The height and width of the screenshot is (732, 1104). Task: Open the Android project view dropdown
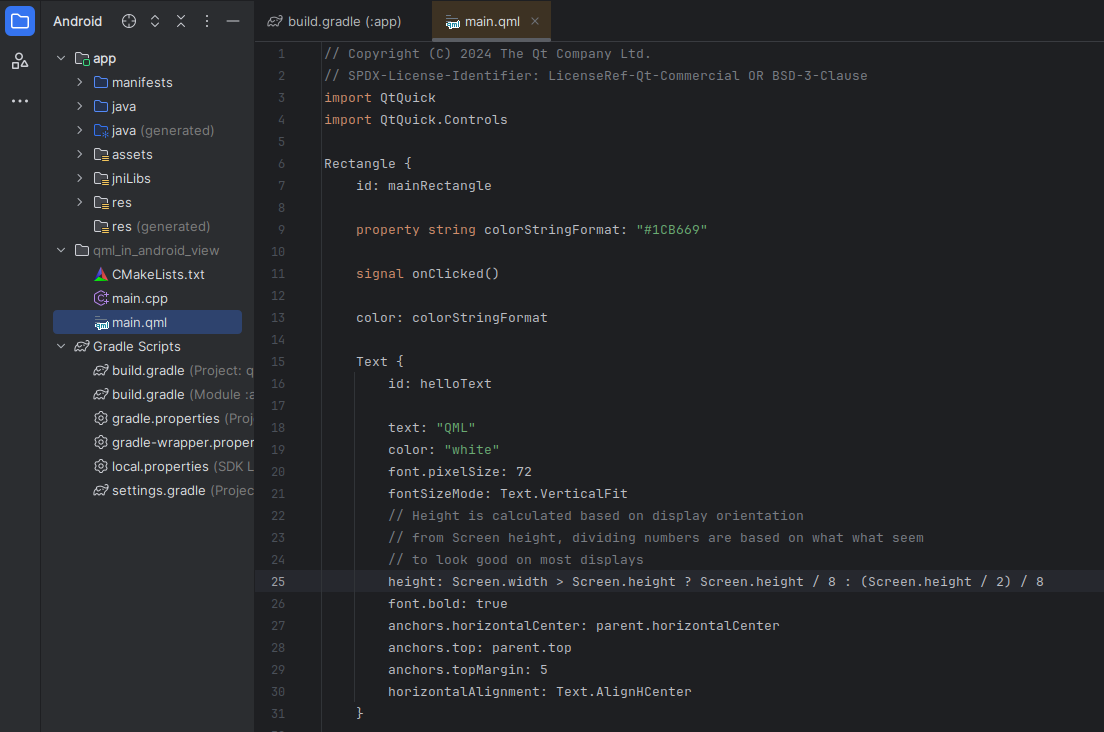(77, 21)
